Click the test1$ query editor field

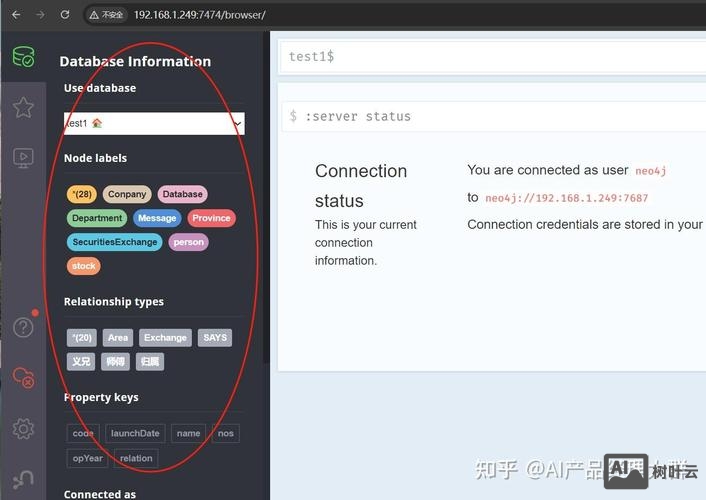pyautogui.click(x=490, y=56)
